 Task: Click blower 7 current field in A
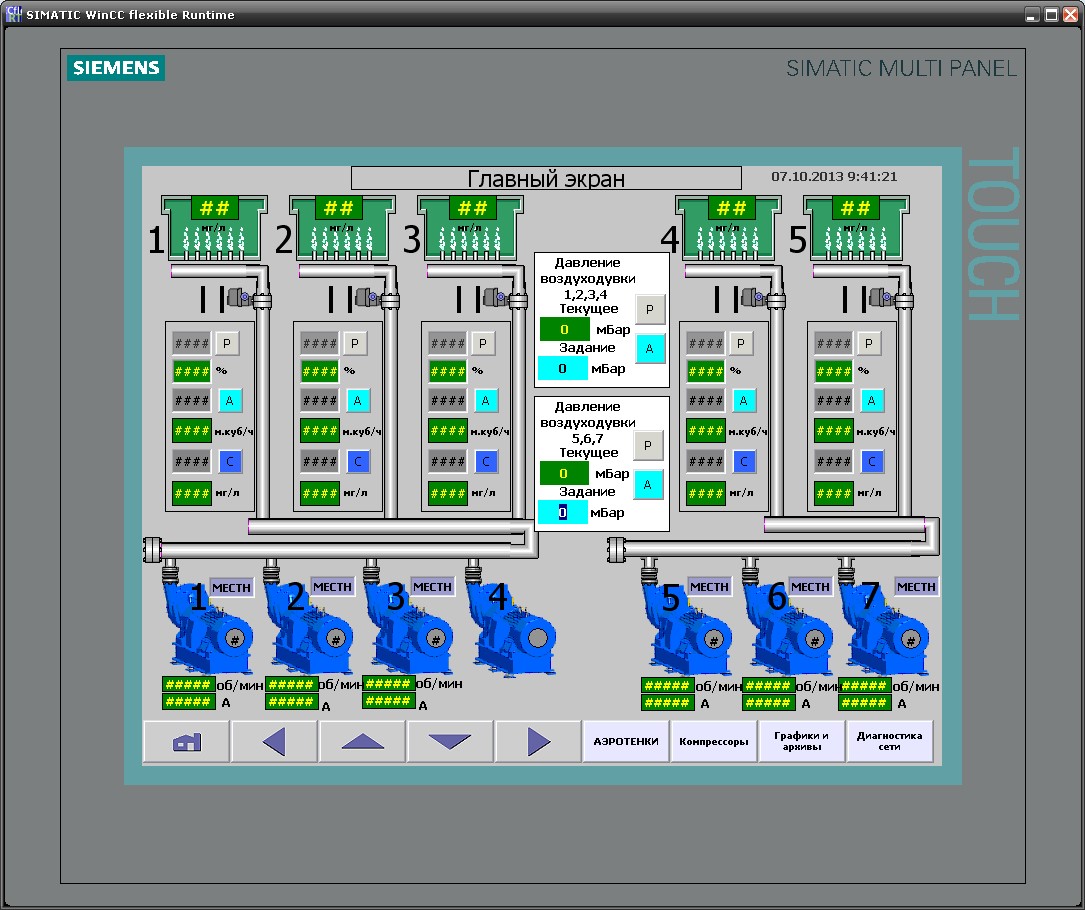click(864, 703)
